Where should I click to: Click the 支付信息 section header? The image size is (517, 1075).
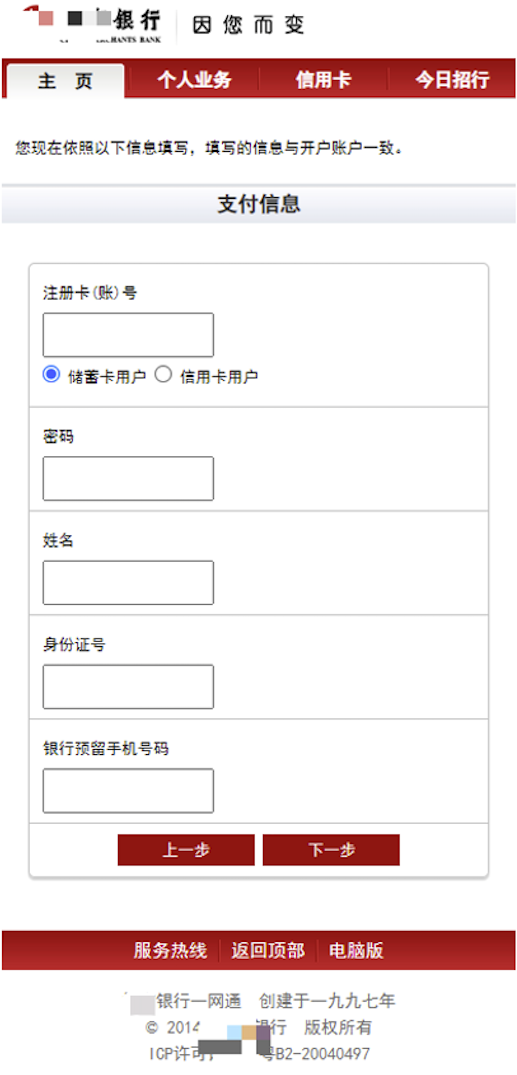point(258,204)
